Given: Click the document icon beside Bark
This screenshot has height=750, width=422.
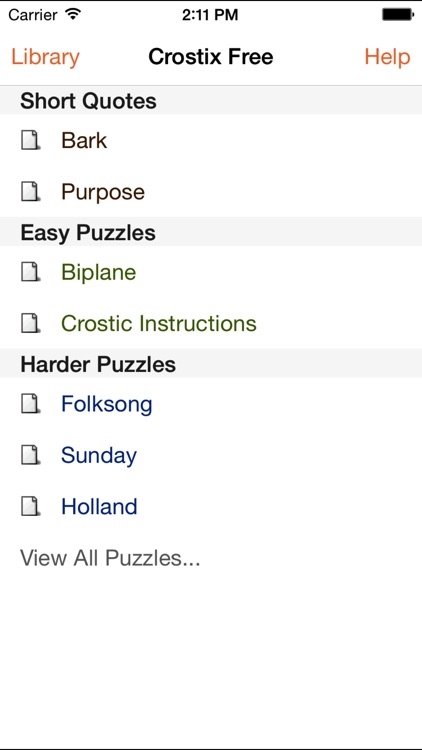Looking at the screenshot, I should point(31,140).
